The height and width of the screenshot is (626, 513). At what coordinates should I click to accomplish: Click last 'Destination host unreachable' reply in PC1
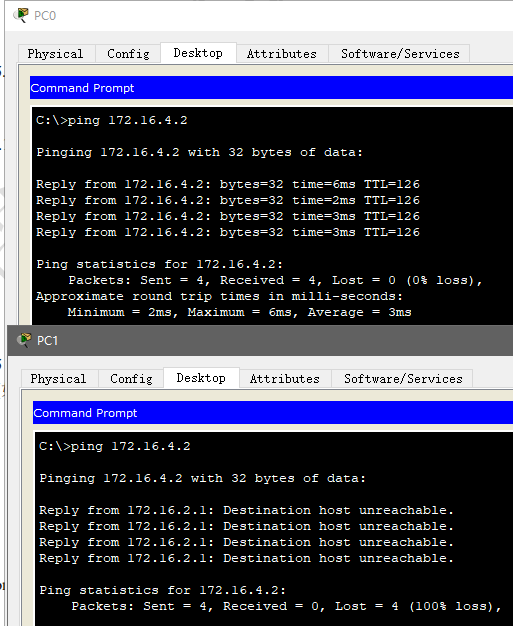coord(247,558)
